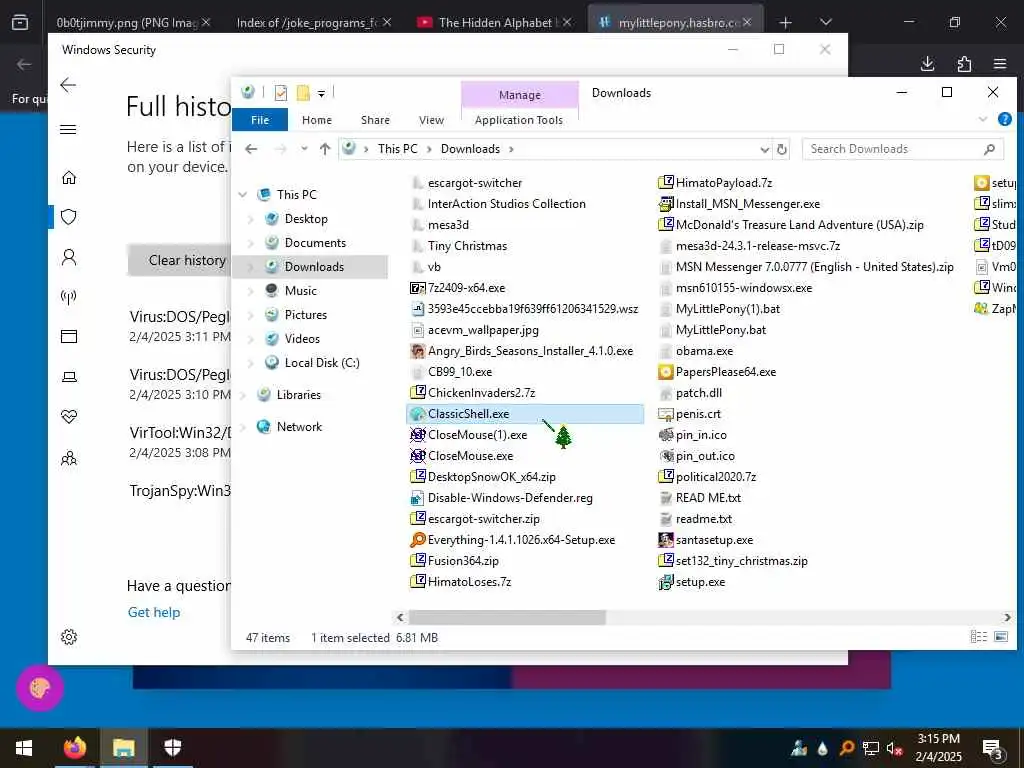The width and height of the screenshot is (1024, 768).
Task: Open the Home icon in Windows Security sidebar
Action: (69, 178)
